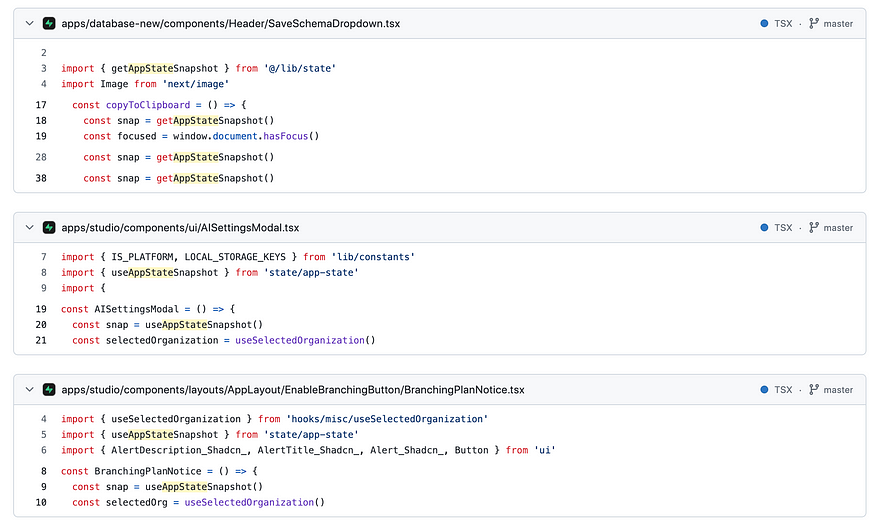Click the "const selectedOrg" code line

coord(198,503)
